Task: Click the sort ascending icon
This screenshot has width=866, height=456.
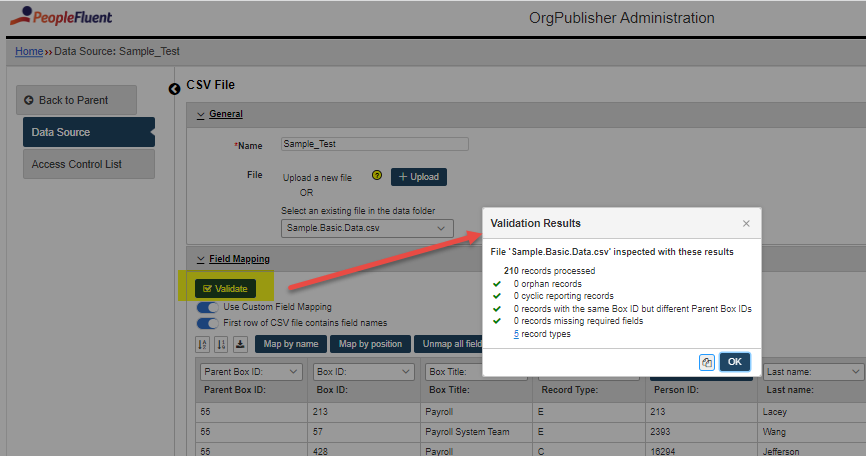Action: tap(203, 344)
